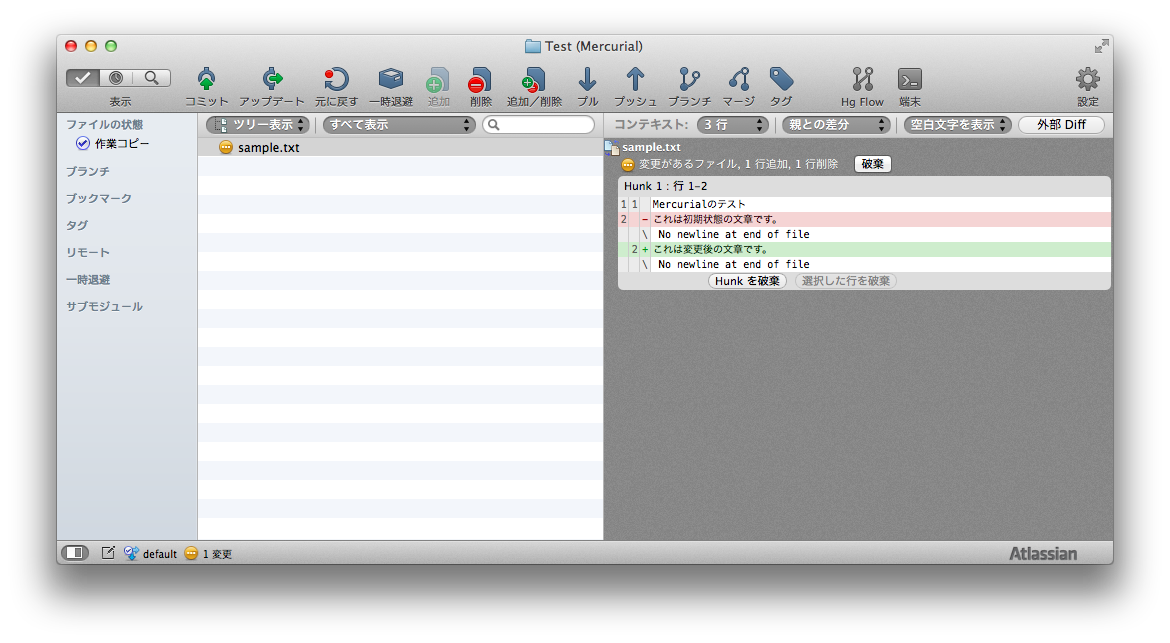The height and width of the screenshot is (643, 1170).
Task: Click the unchanged line Mercurialのテスト
Action: (864, 204)
